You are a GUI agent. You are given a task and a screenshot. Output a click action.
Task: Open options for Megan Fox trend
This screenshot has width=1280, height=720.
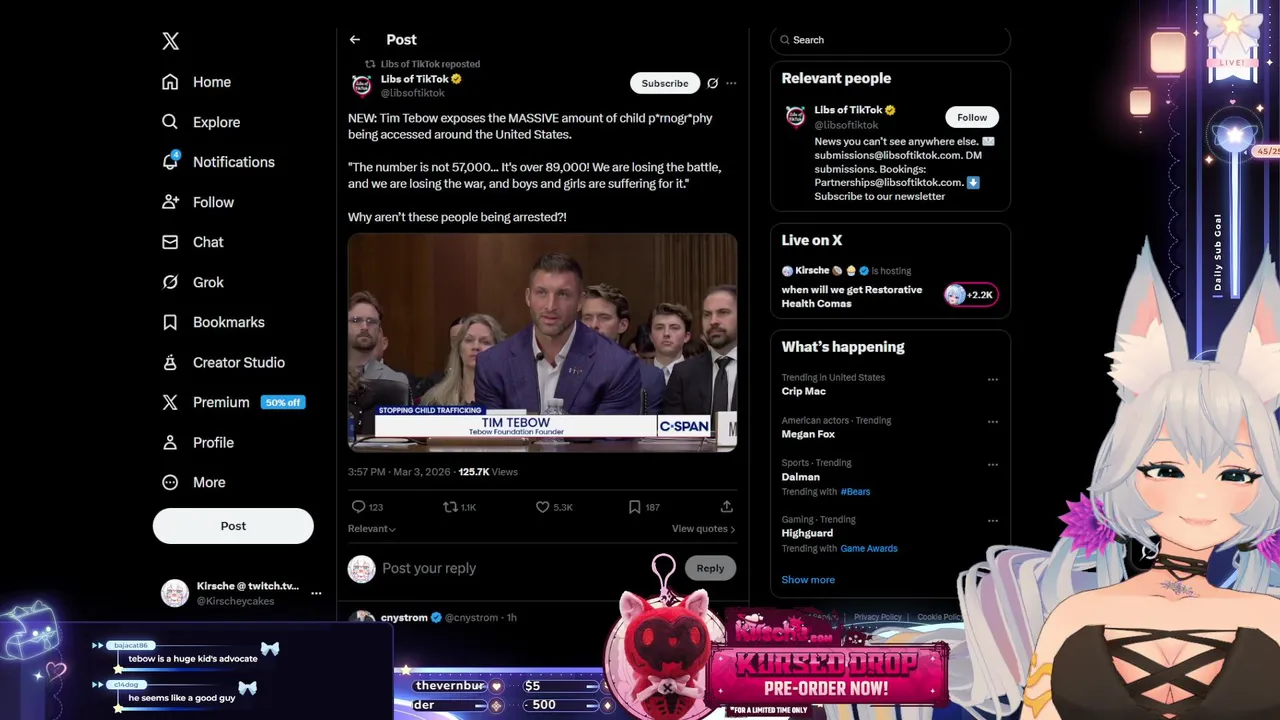pyautogui.click(x=993, y=421)
